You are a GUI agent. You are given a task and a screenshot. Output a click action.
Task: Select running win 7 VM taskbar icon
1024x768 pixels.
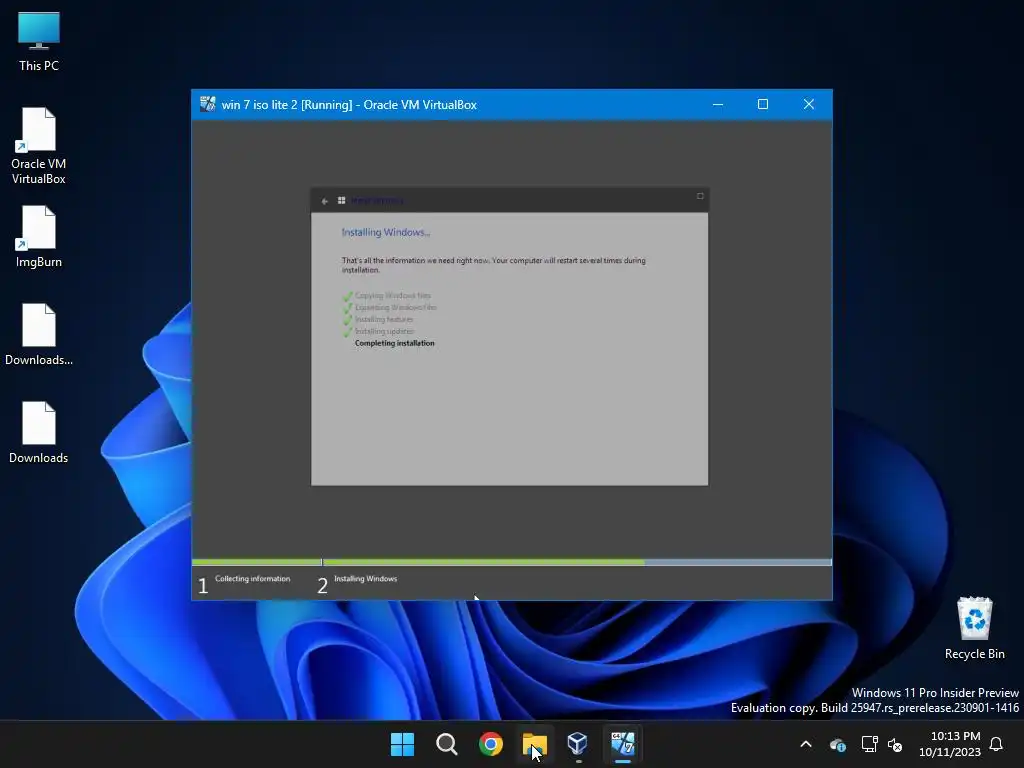coord(622,744)
